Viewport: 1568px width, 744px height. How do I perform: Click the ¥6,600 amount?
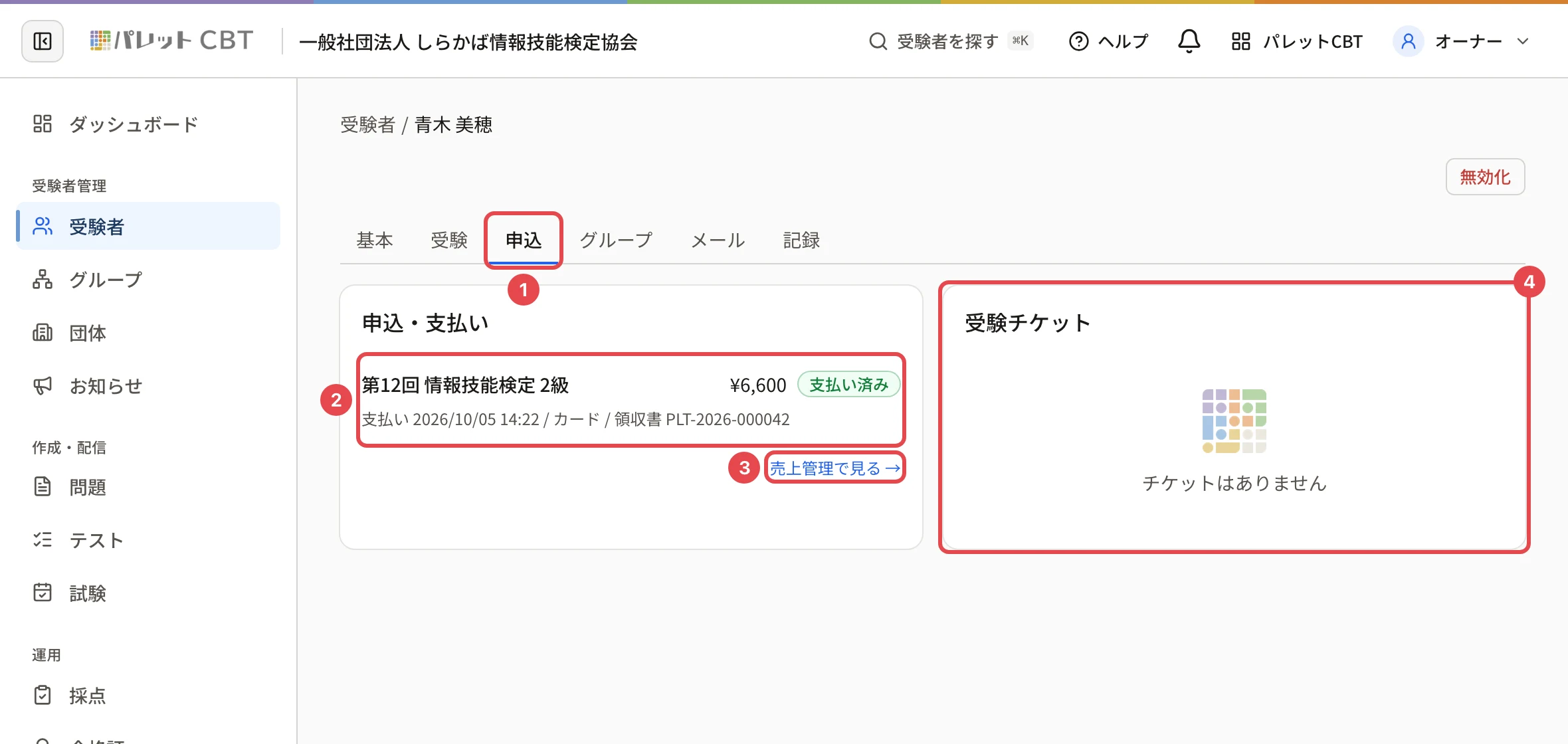[757, 385]
